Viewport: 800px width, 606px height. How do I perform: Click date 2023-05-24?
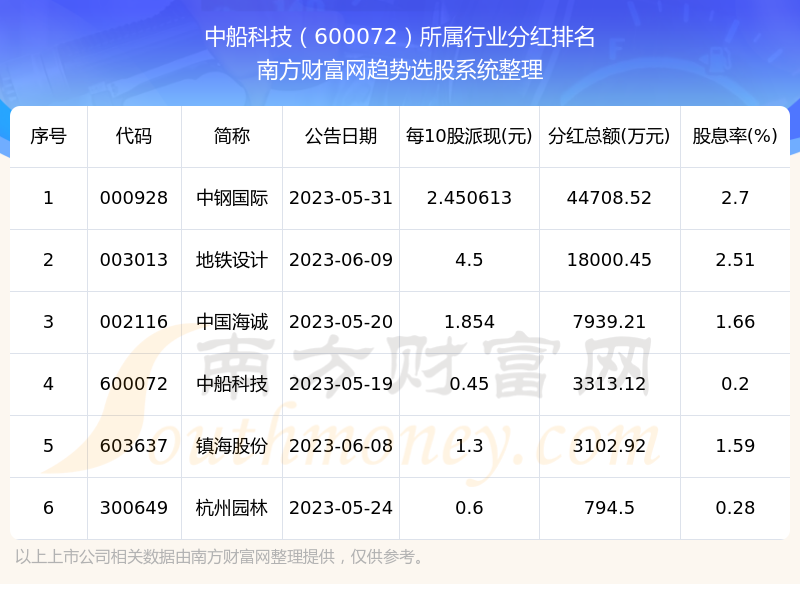pyautogui.click(x=341, y=508)
